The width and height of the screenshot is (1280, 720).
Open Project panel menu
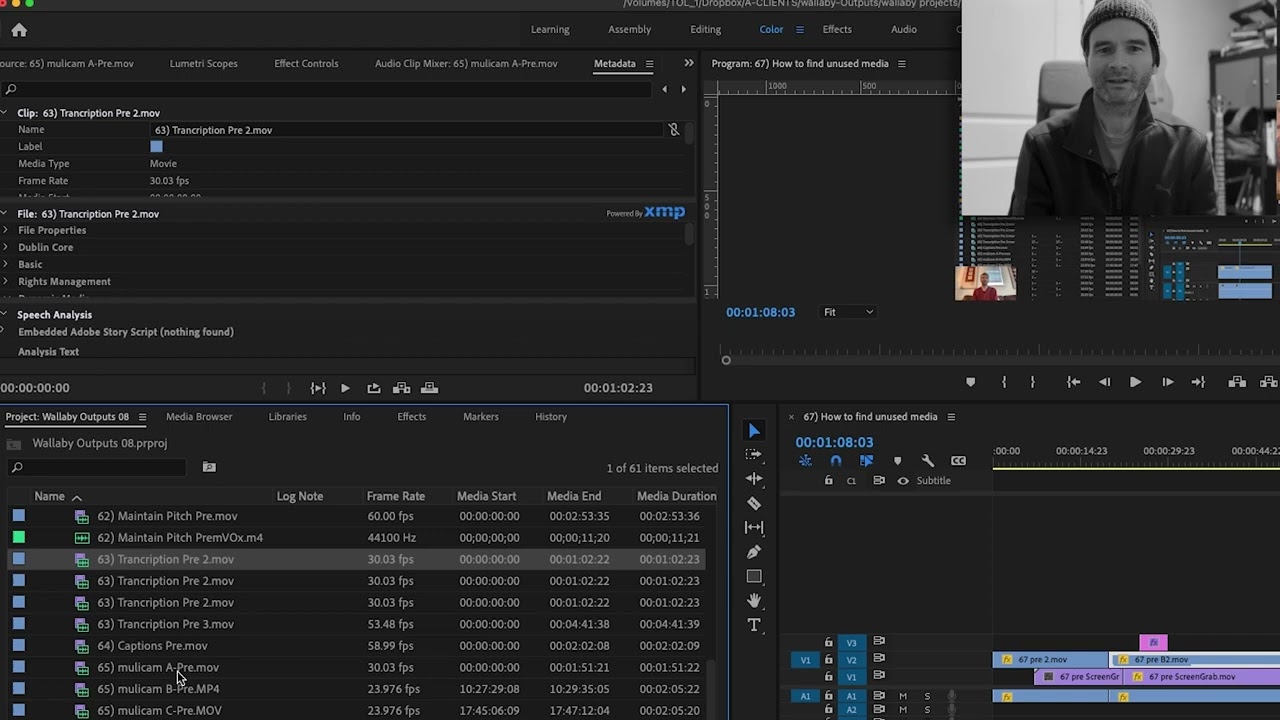coord(142,417)
